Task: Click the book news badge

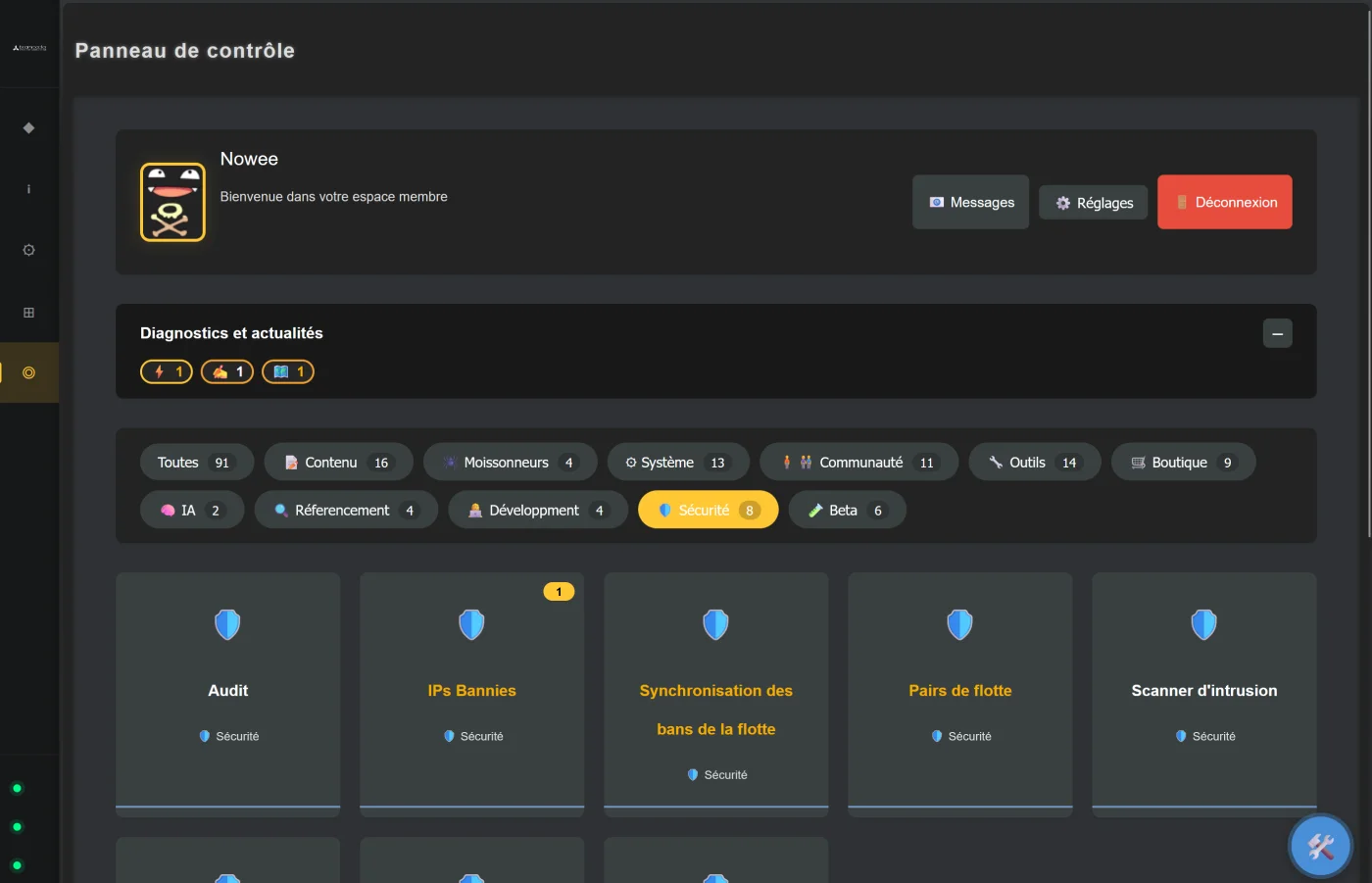Action: click(288, 371)
